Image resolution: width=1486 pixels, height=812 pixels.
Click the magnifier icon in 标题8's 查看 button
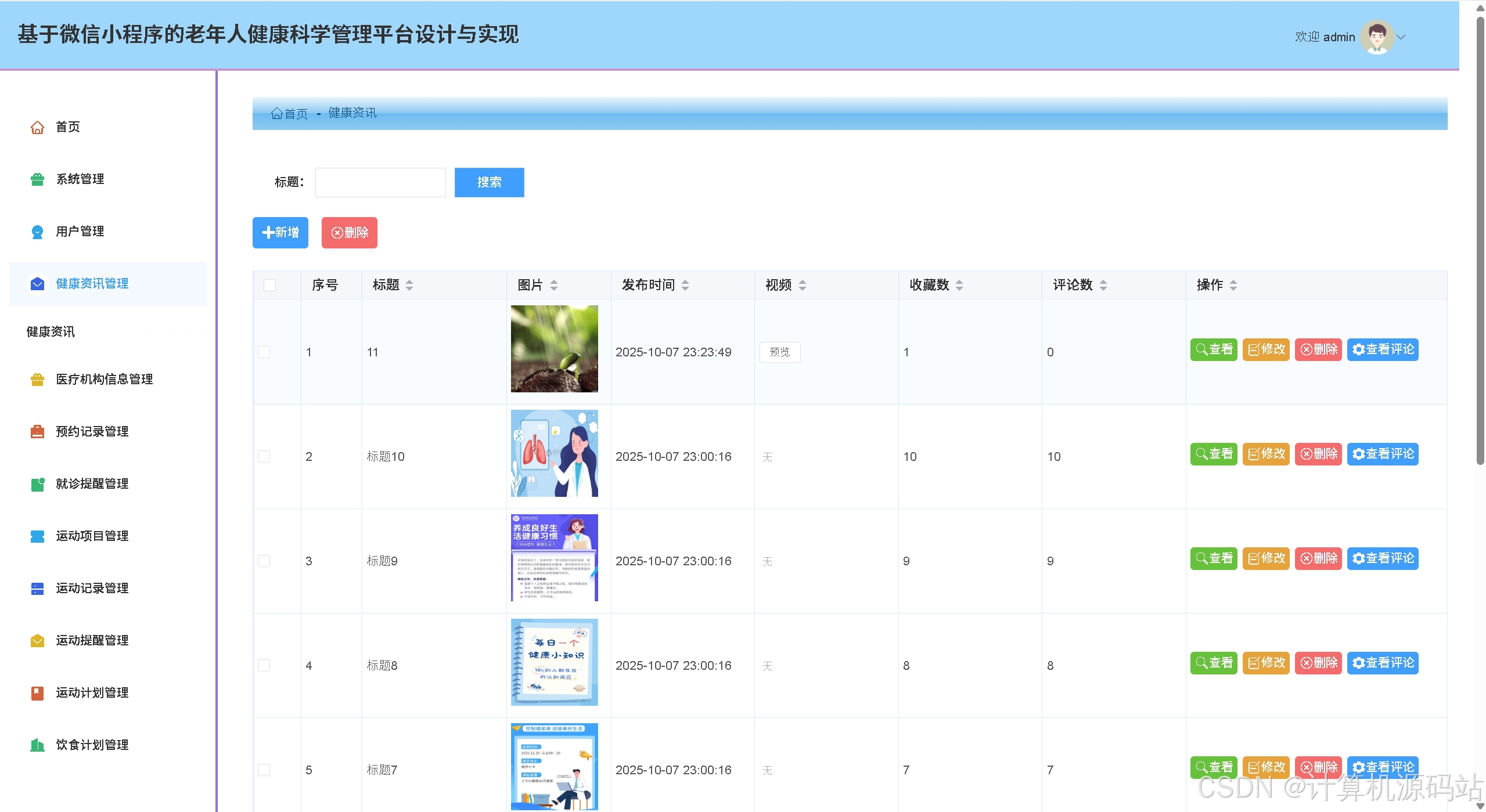coord(1201,663)
